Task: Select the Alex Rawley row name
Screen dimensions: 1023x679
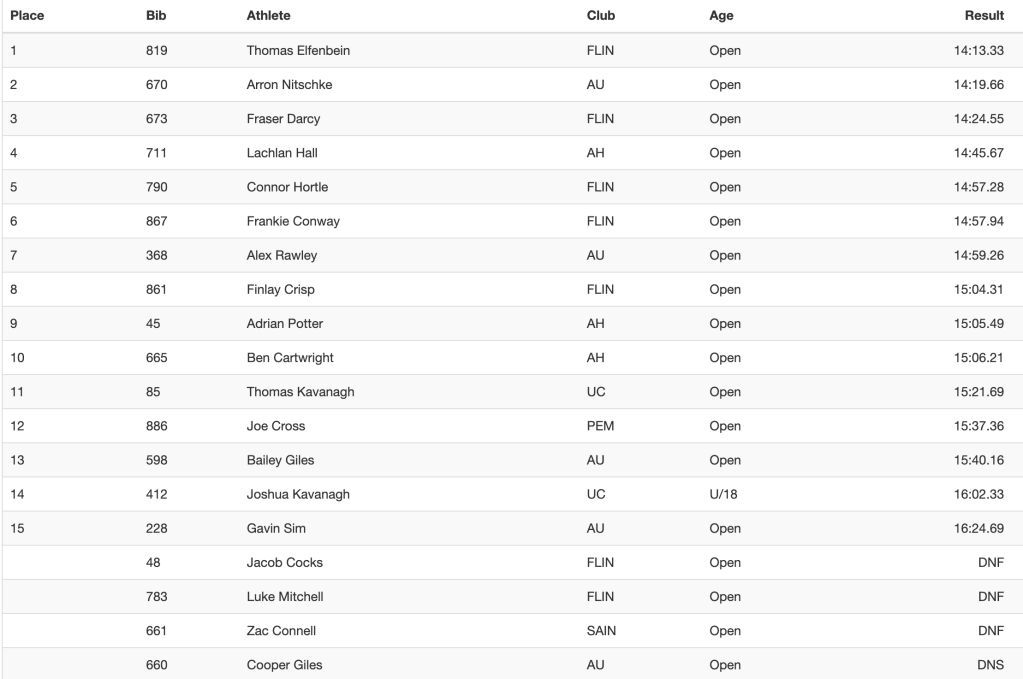Action: 281,255
